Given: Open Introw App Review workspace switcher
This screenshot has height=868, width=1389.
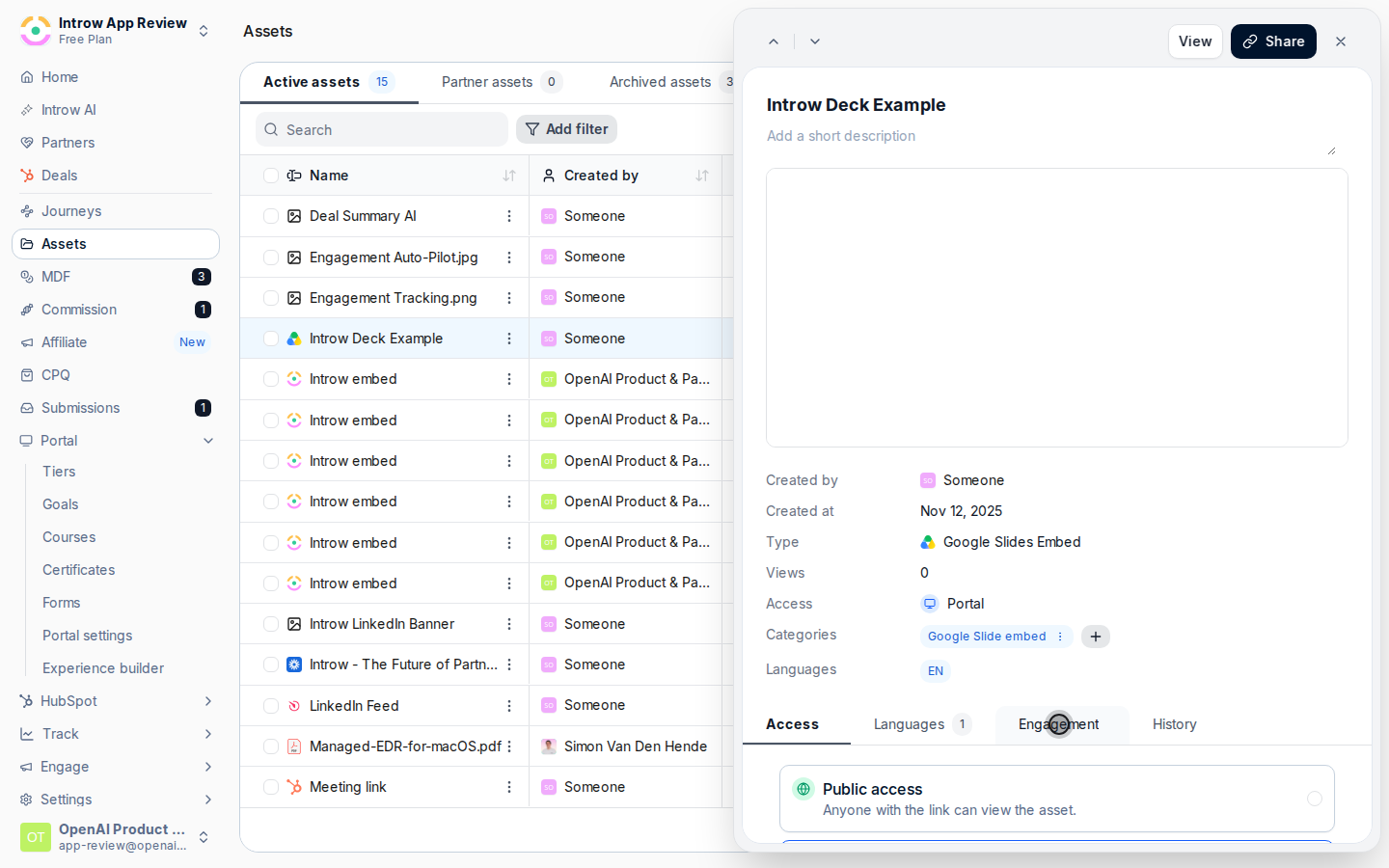Looking at the screenshot, I should click(x=116, y=31).
